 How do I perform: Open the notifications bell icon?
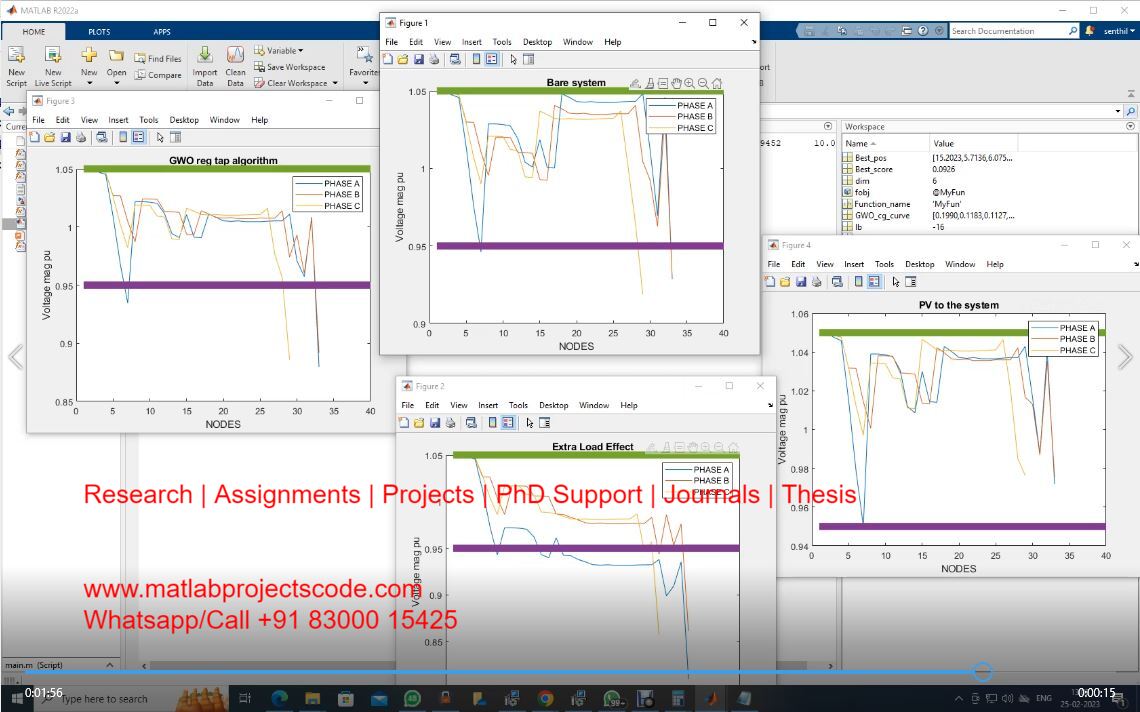click(x=1089, y=31)
